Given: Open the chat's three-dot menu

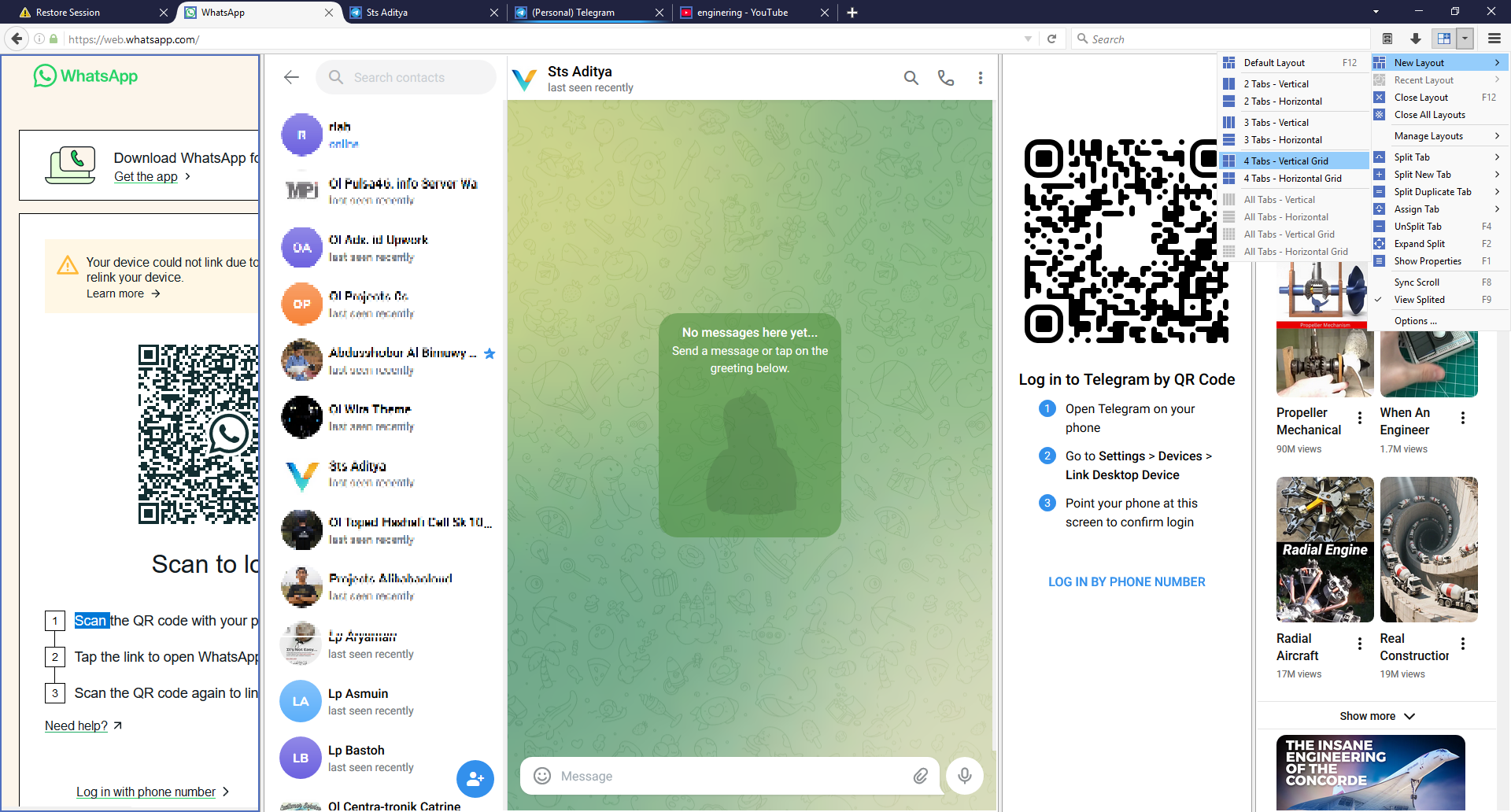Looking at the screenshot, I should point(980,78).
